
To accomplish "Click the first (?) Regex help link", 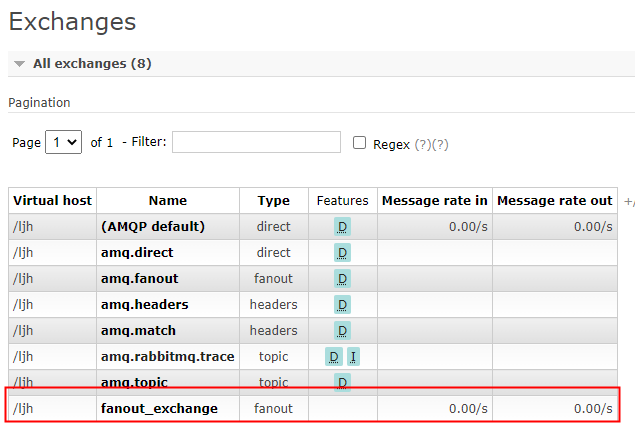I will coord(423,145).
